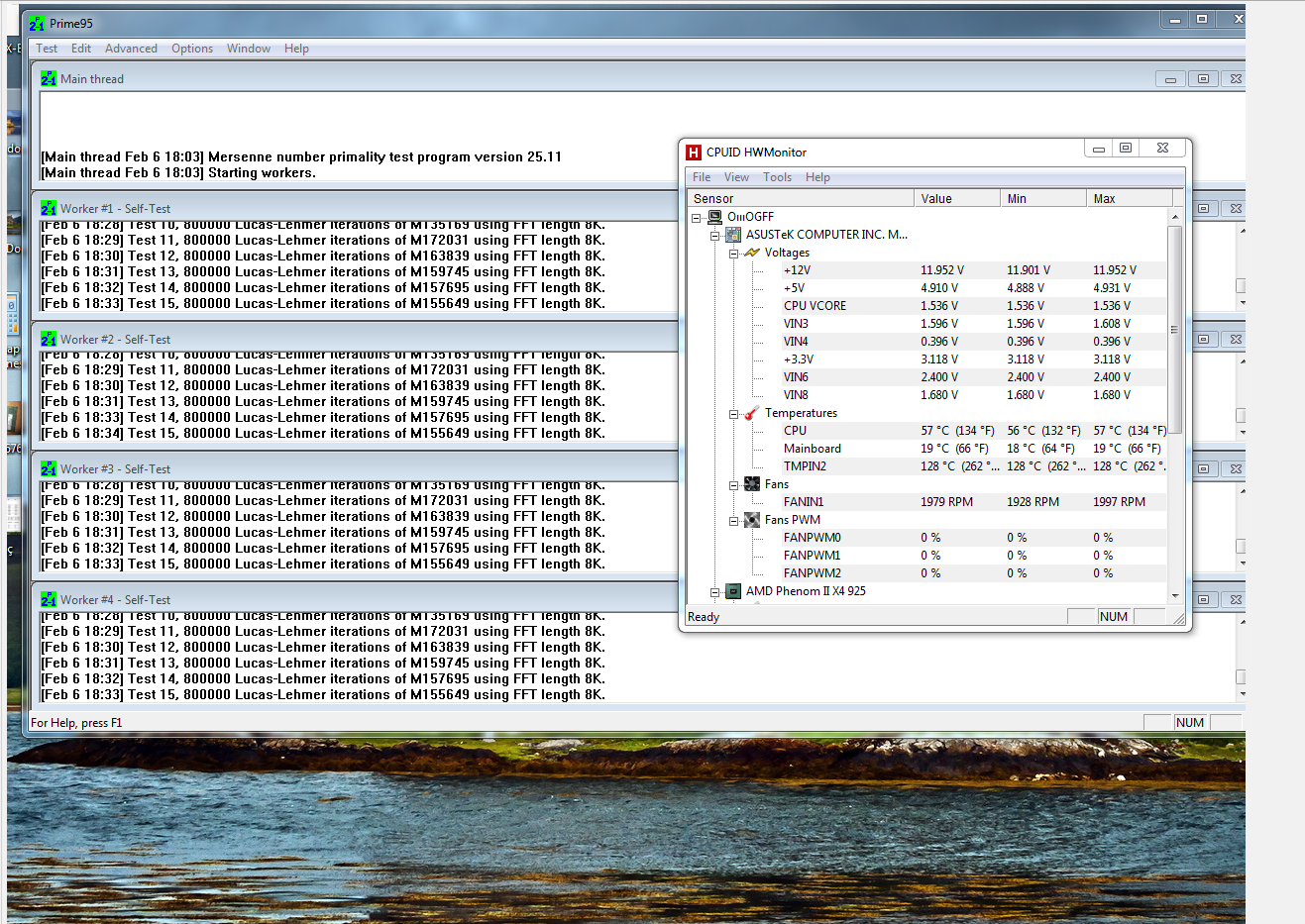The height and width of the screenshot is (924, 1305).
Task: Minimize the Main thread child window
Action: (1170, 78)
